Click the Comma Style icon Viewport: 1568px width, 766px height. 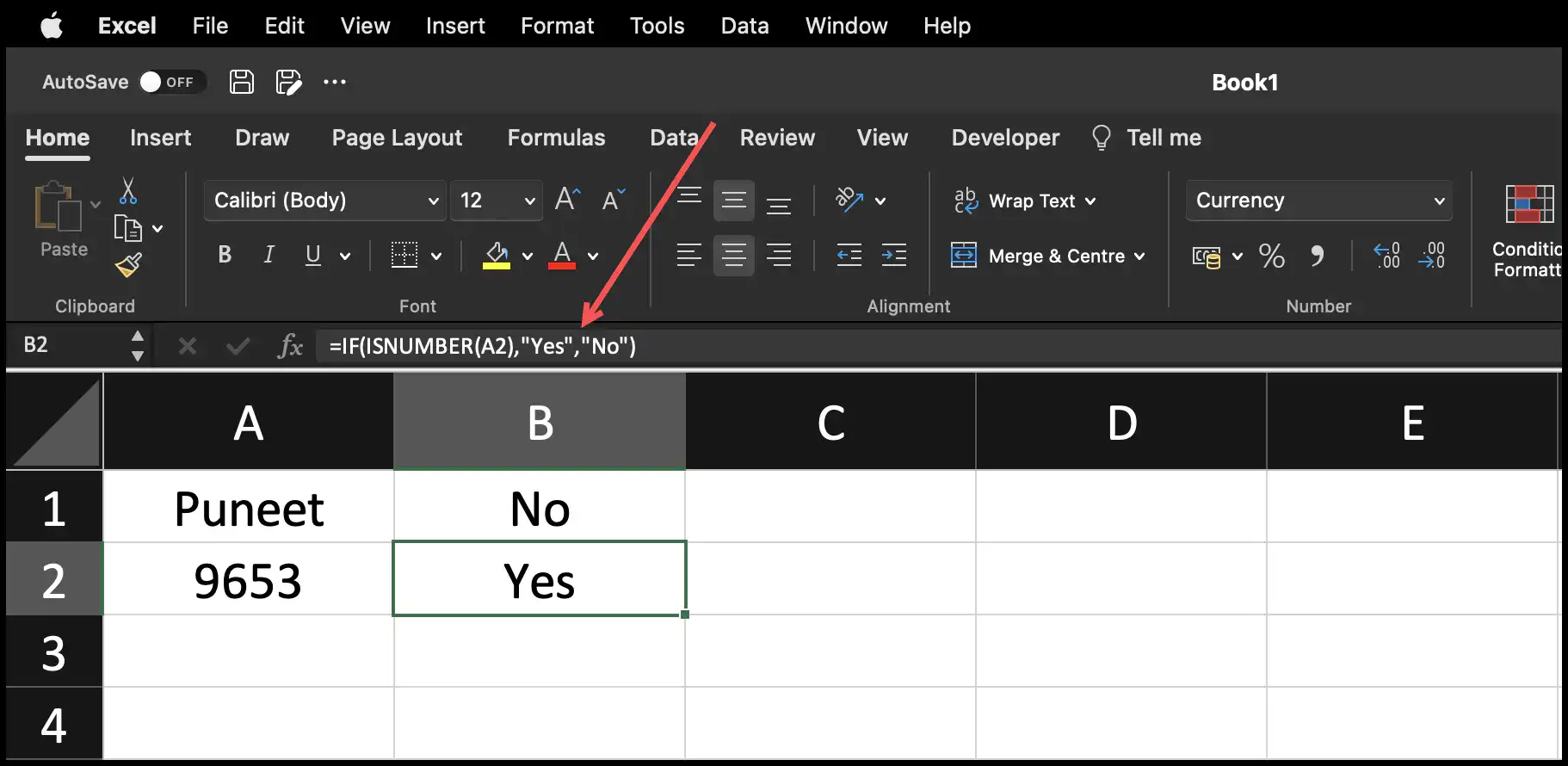click(x=1317, y=256)
